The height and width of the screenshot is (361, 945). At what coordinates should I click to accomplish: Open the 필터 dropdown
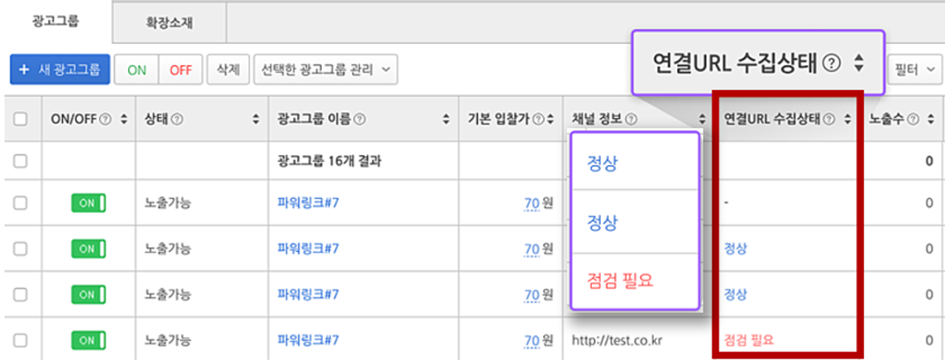[915, 69]
